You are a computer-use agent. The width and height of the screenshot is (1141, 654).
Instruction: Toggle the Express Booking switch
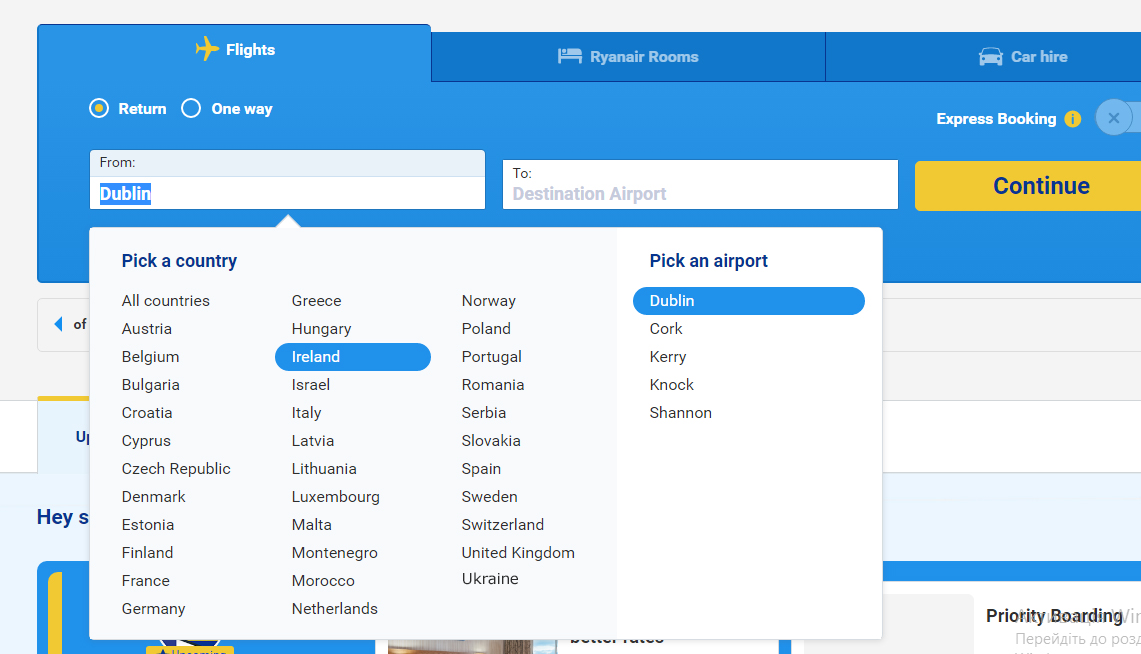click(1118, 118)
